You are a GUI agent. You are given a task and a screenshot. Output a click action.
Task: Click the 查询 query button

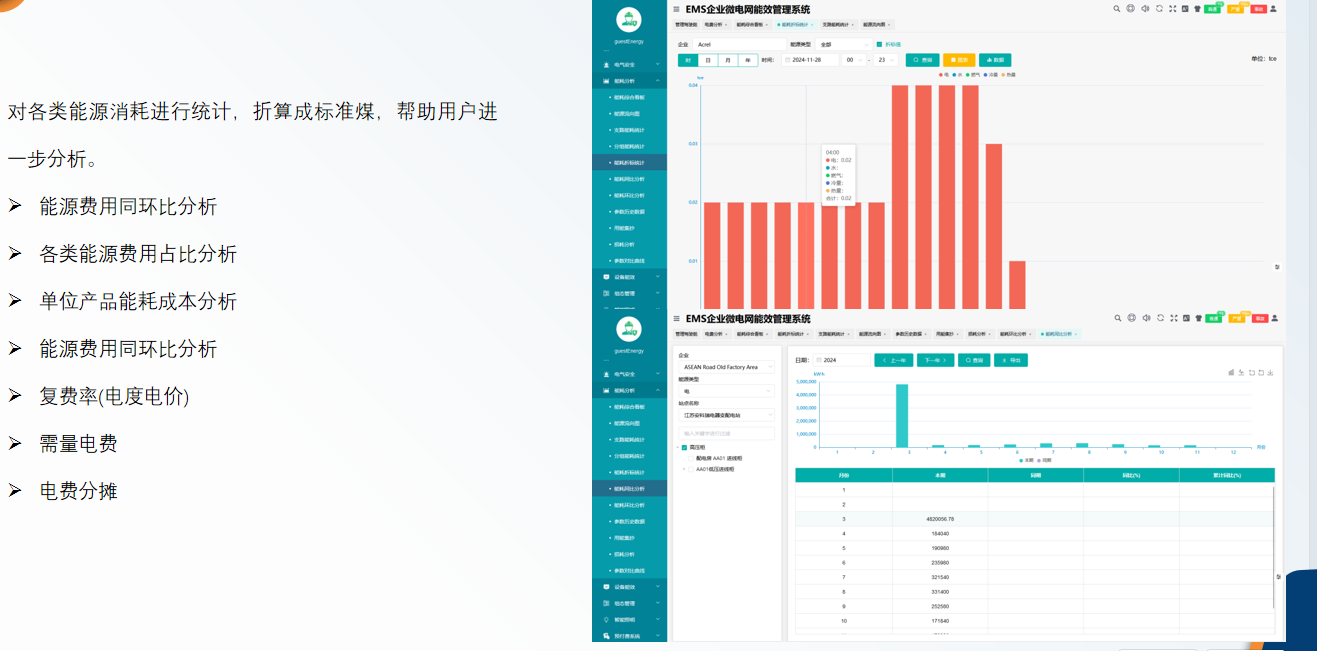pyautogui.click(x=923, y=60)
